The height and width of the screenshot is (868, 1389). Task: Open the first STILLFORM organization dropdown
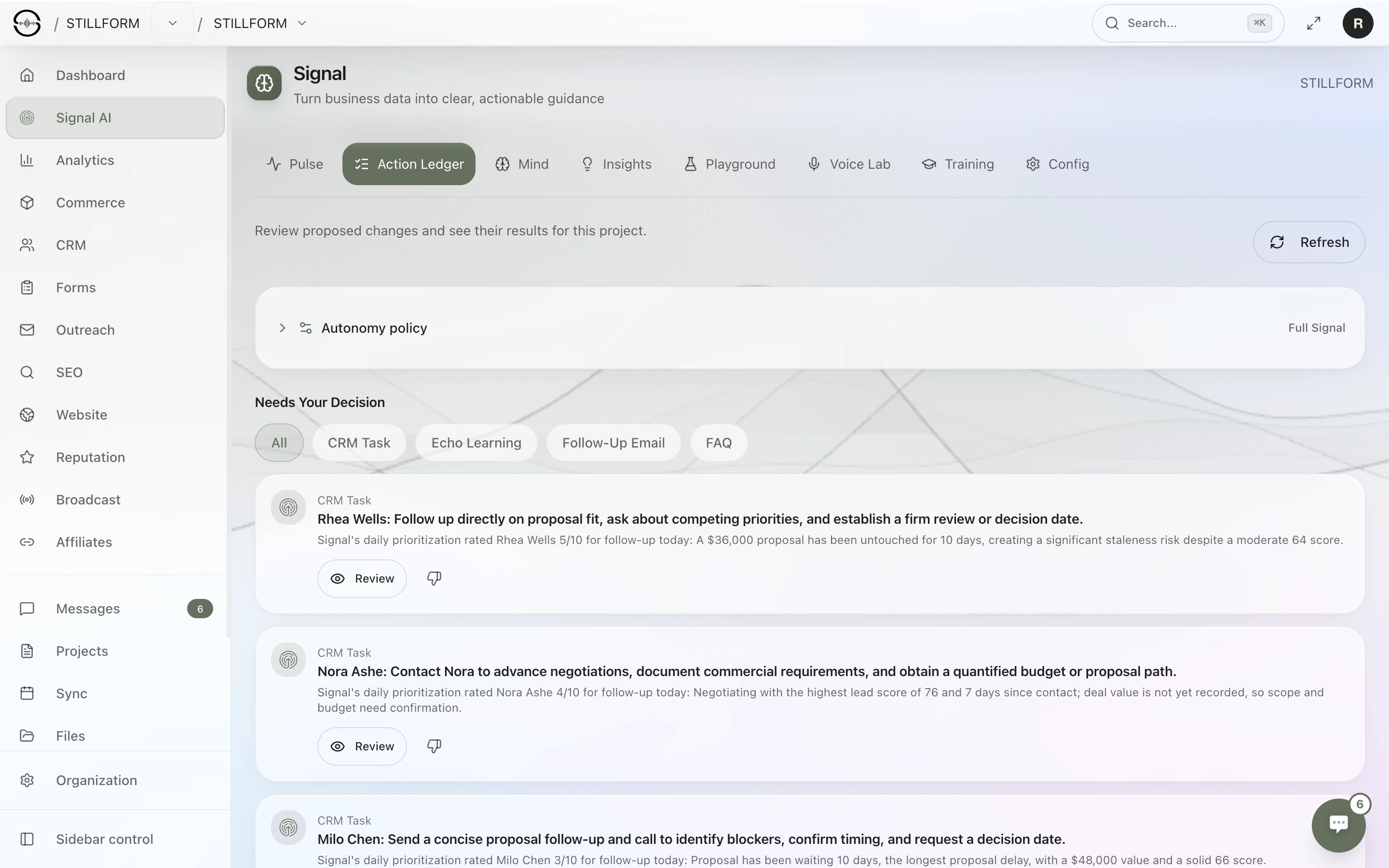pos(172,23)
